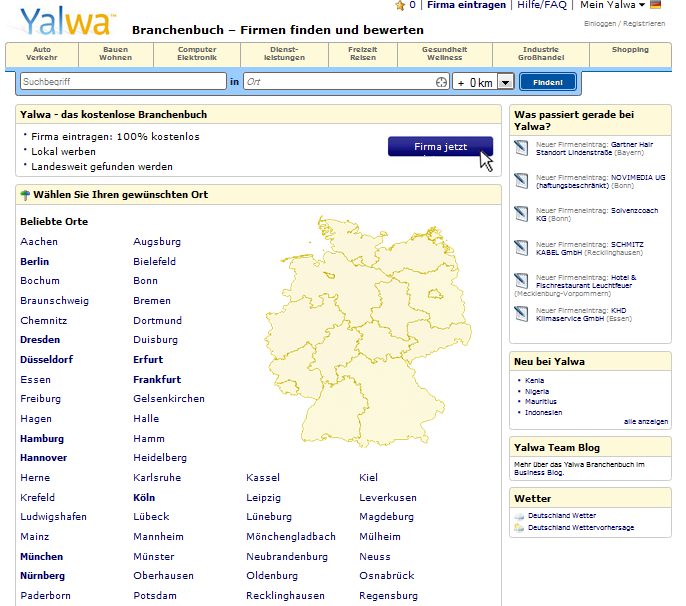Click the favorites star icon
The width and height of the screenshot is (686, 606).
[399, 5]
